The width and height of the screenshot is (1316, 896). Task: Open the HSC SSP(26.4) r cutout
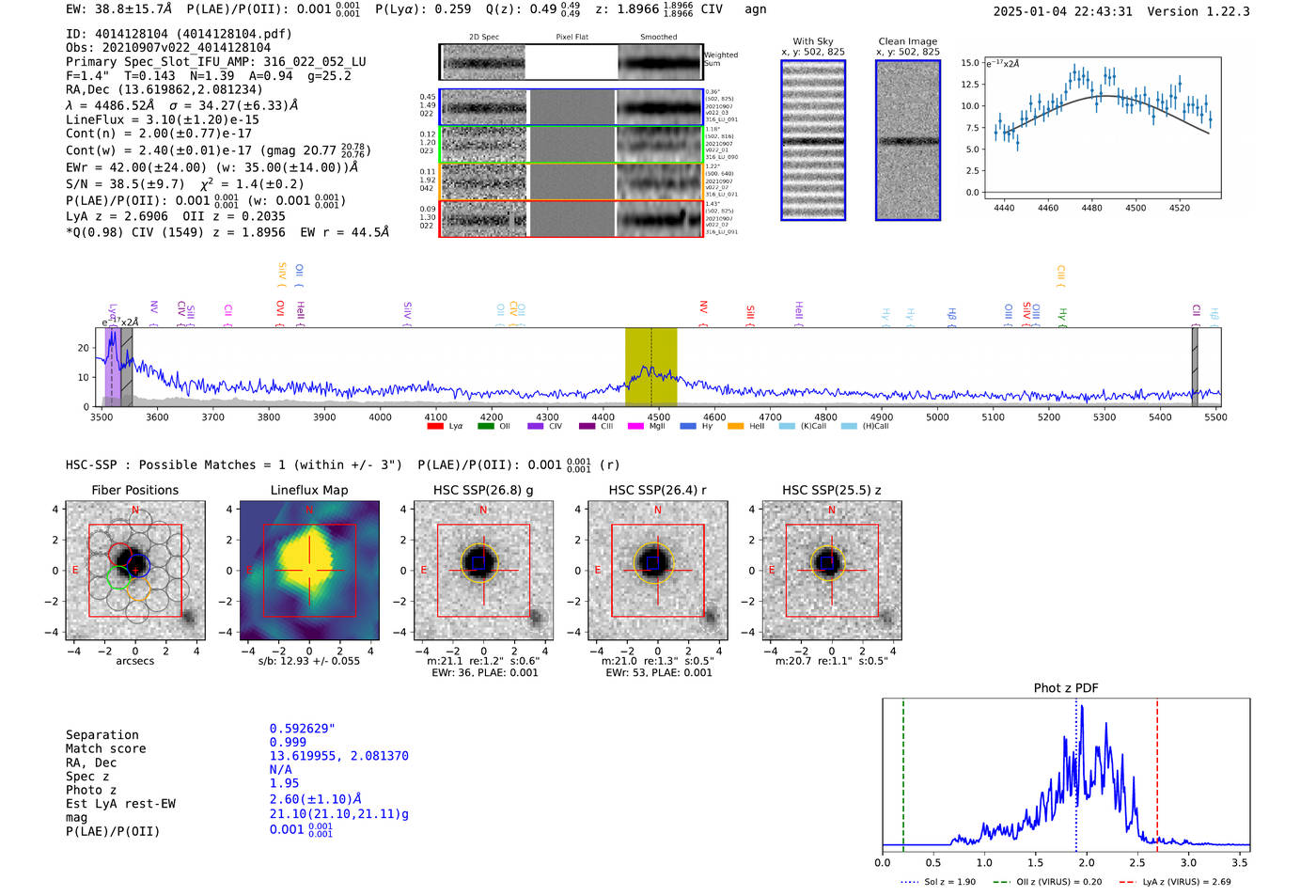tap(658, 571)
